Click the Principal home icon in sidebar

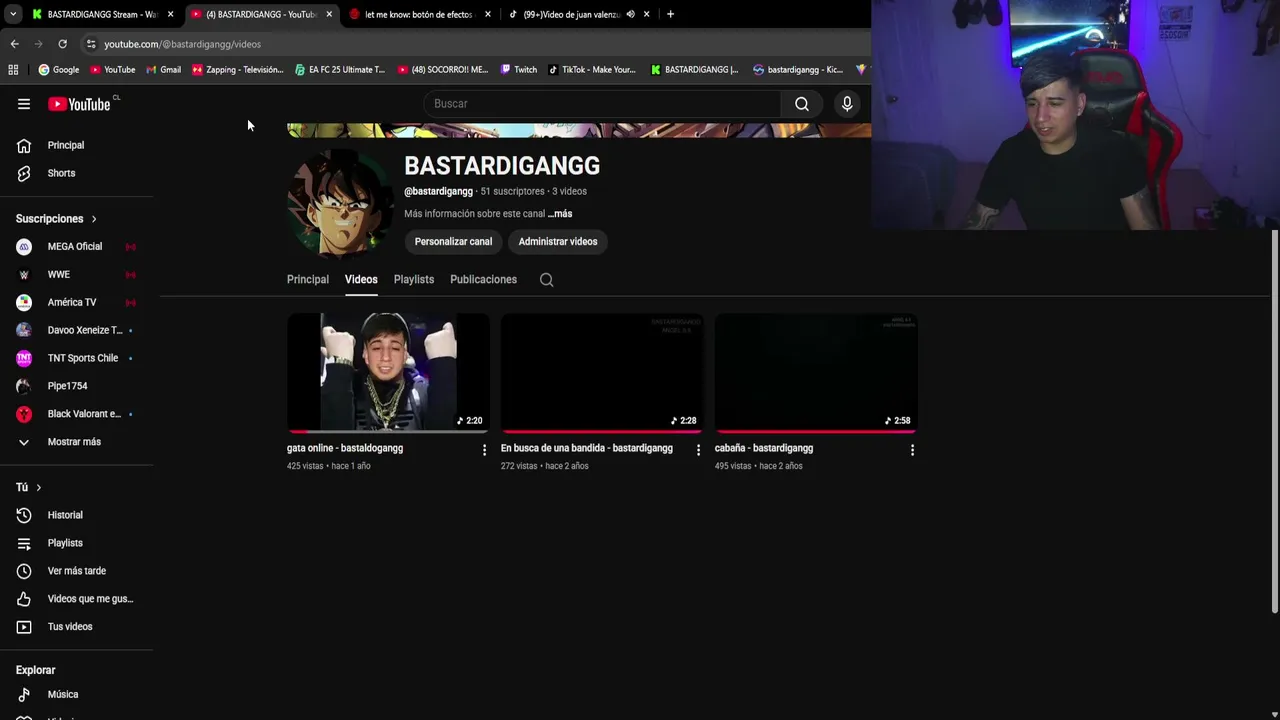24,145
